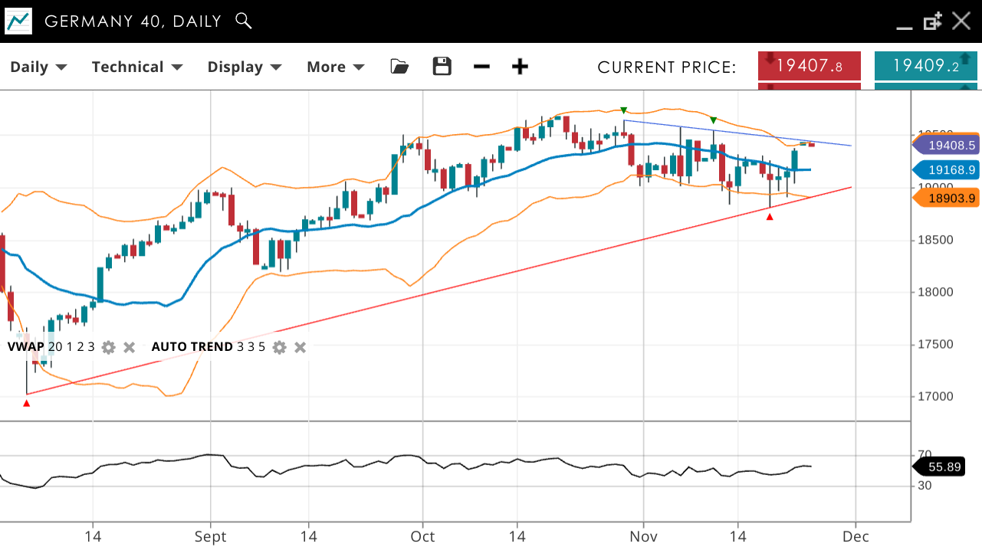Click the blue 19168.9 VWAP price tag
Screen dimensions: 982x557
coord(948,170)
